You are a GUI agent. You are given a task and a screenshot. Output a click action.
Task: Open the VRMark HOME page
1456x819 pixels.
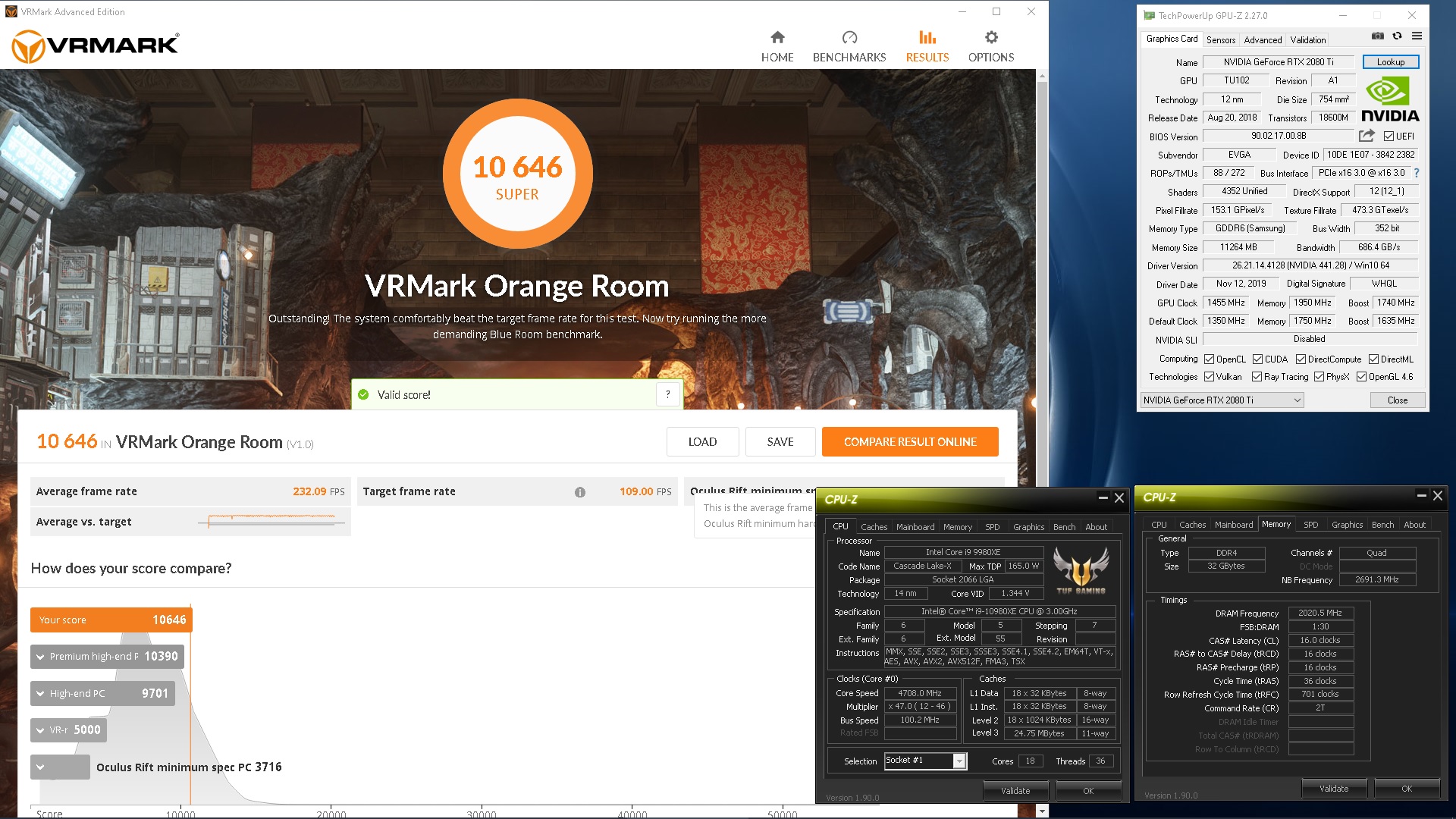[x=777, y=46]
